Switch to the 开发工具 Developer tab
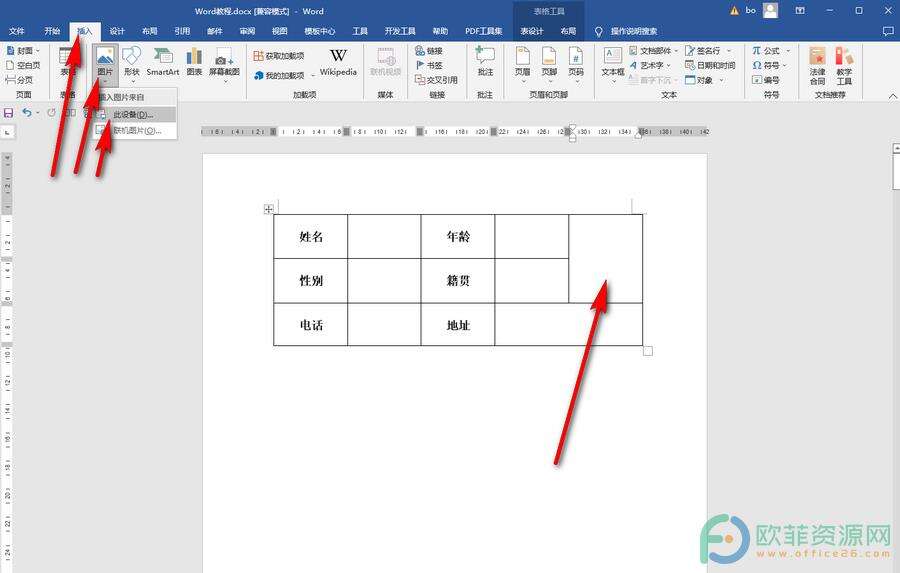 (x=400, y=31)
